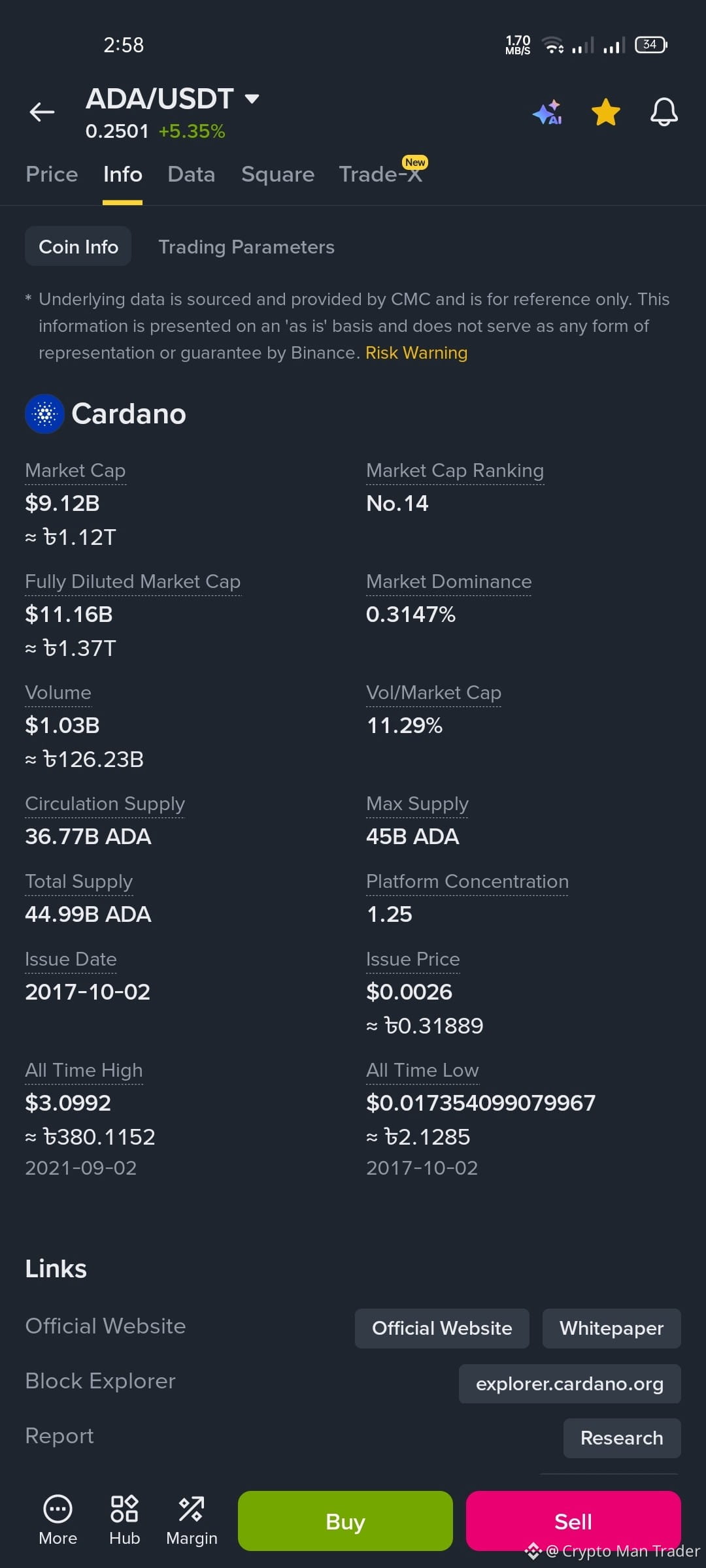Select the Trading Parameters toggle
This screenshot has width=706, height=1568.
coord(246,247)
